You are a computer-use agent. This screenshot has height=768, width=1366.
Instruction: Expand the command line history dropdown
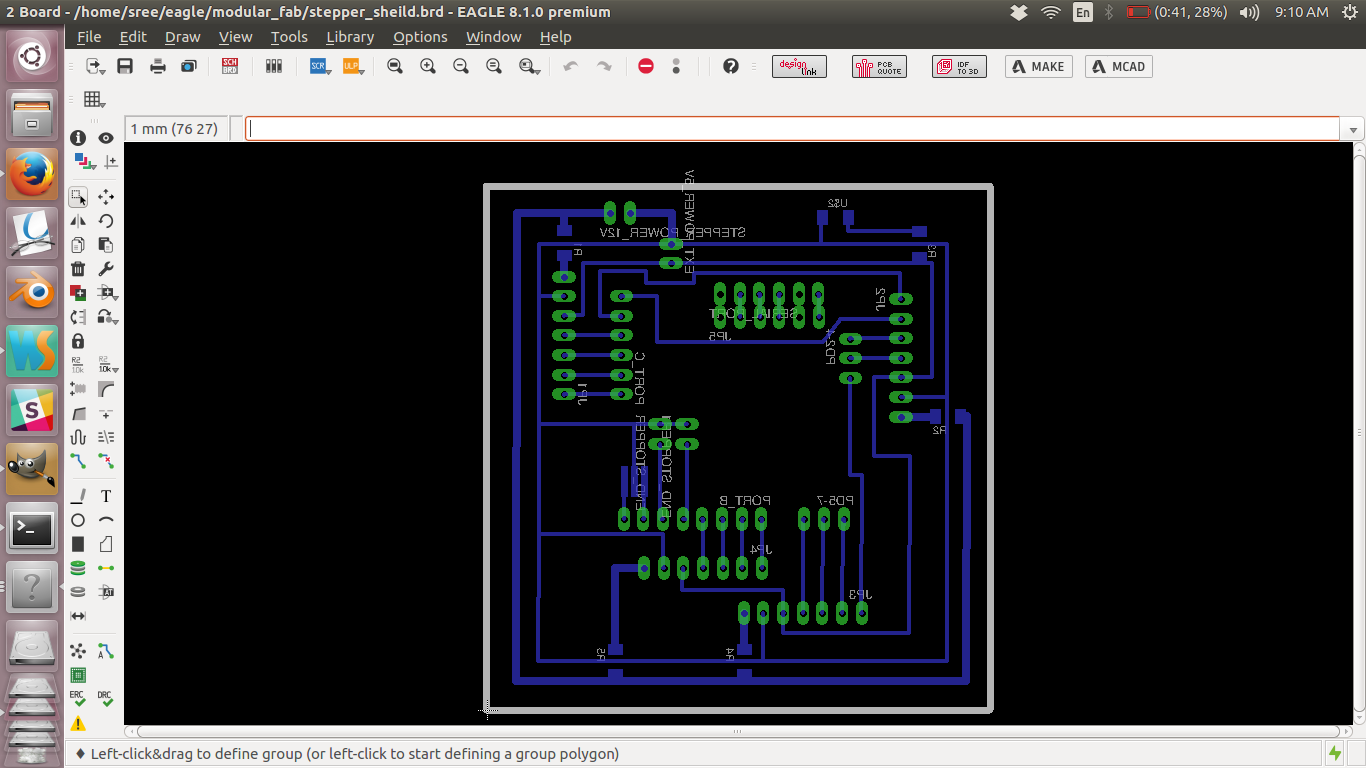click(x=1353, y=129)
